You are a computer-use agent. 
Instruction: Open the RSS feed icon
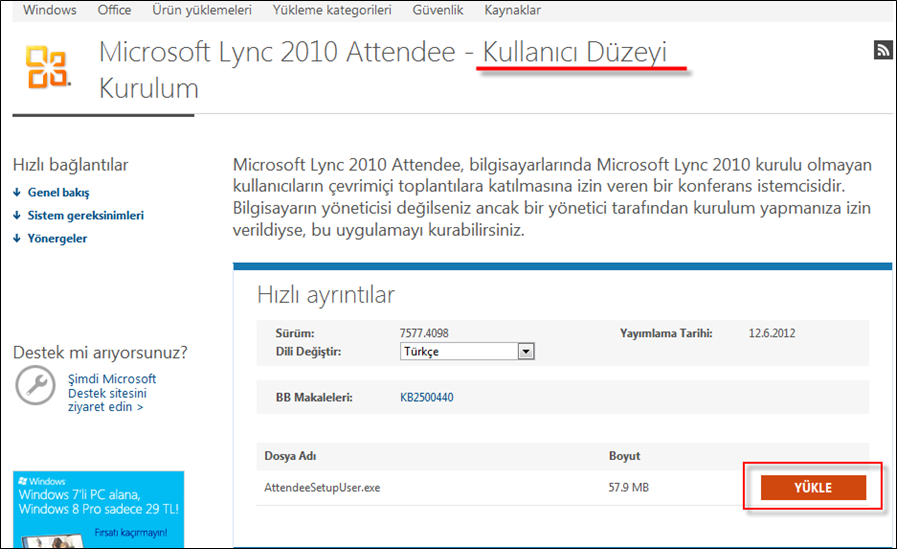(883, 50)
